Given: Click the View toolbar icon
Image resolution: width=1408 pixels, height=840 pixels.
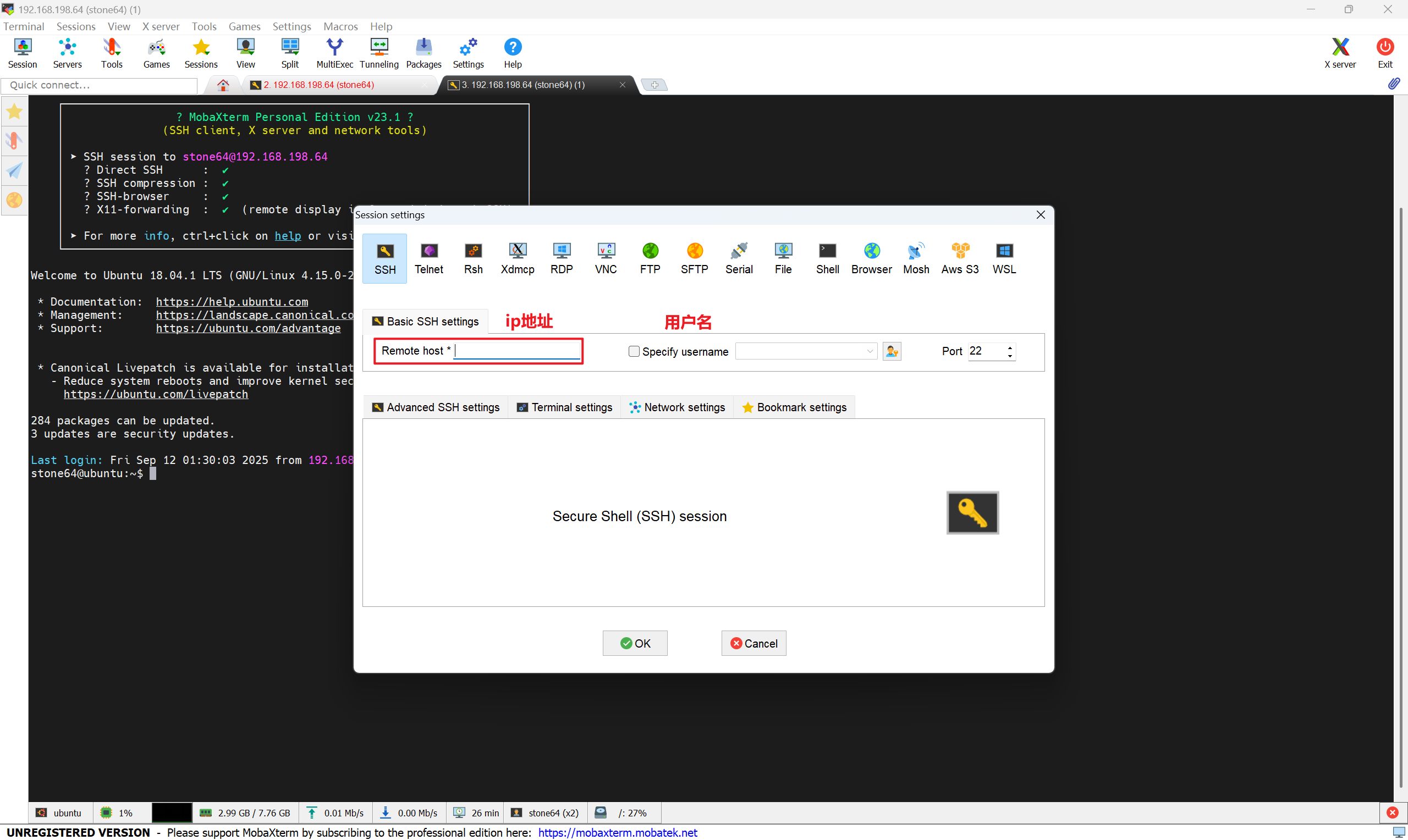Looking at the screenshot, I should [x=246, y=53].
